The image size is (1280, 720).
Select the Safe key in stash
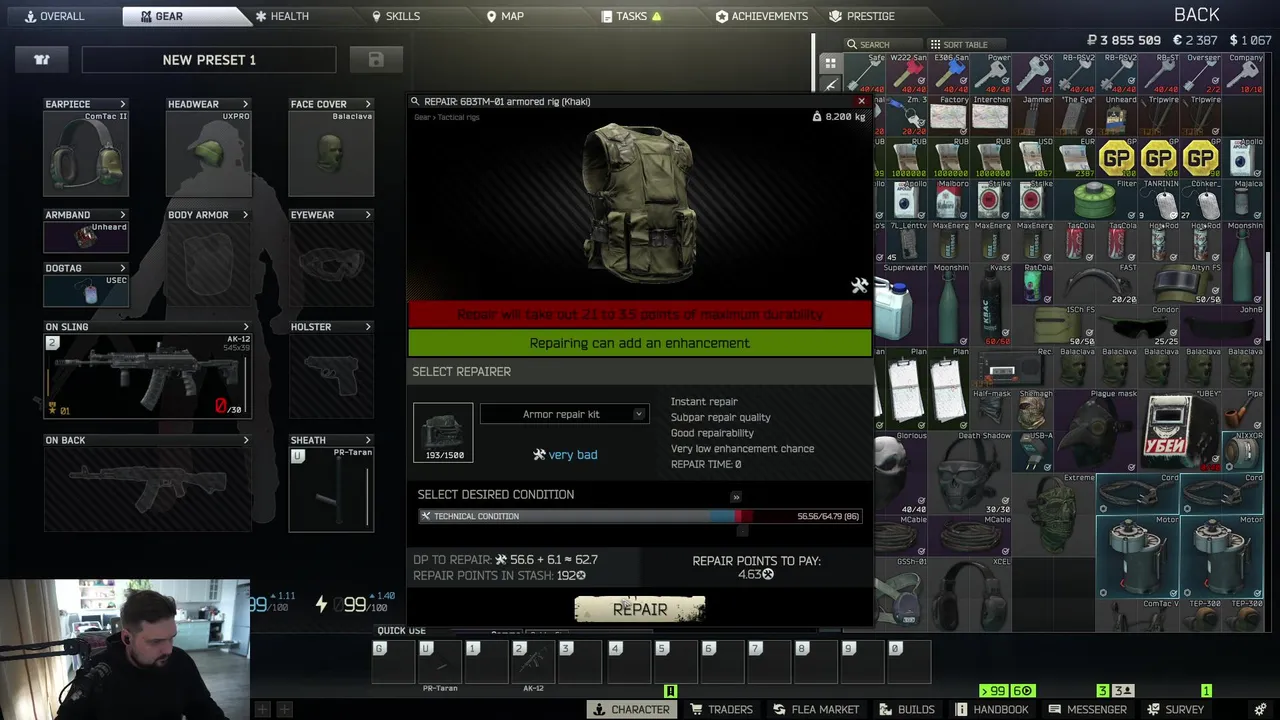866,73
